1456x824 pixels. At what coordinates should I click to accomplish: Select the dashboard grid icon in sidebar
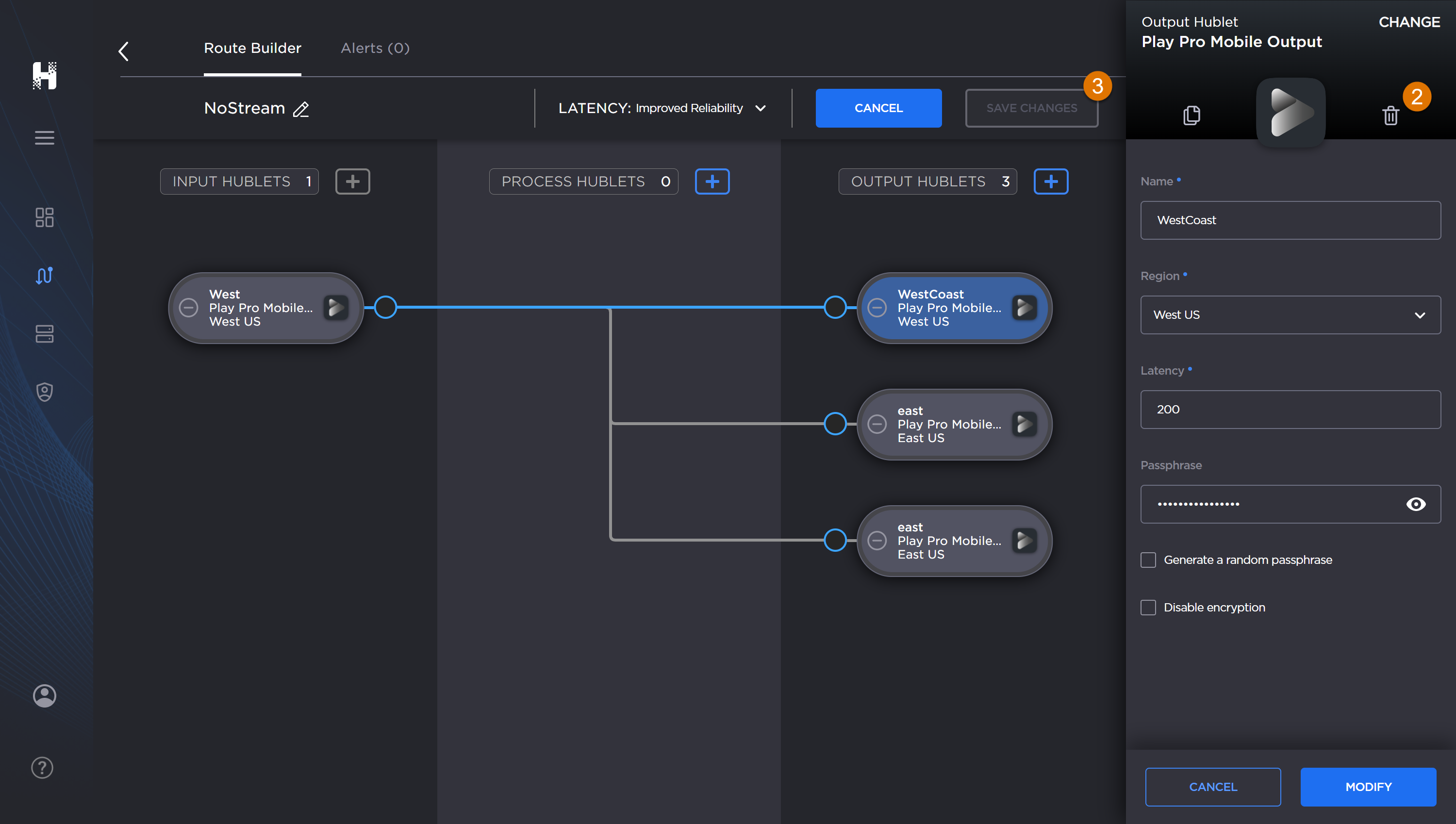44,217
